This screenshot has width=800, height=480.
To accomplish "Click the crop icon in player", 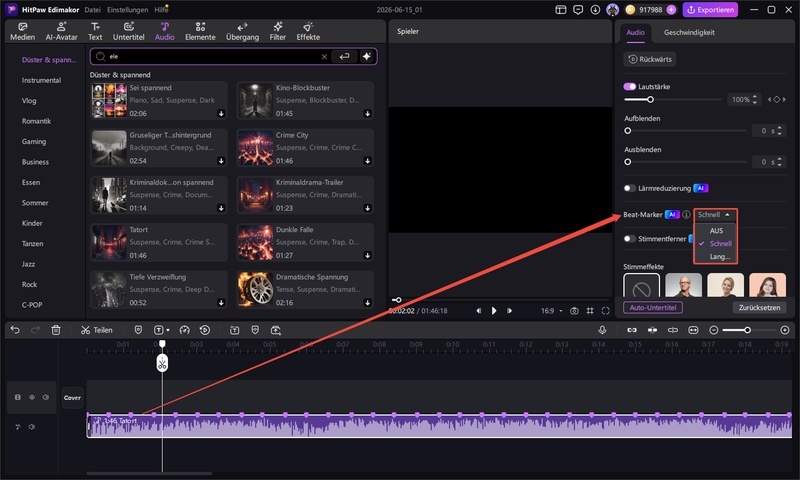I will click(x=590, y=311).
